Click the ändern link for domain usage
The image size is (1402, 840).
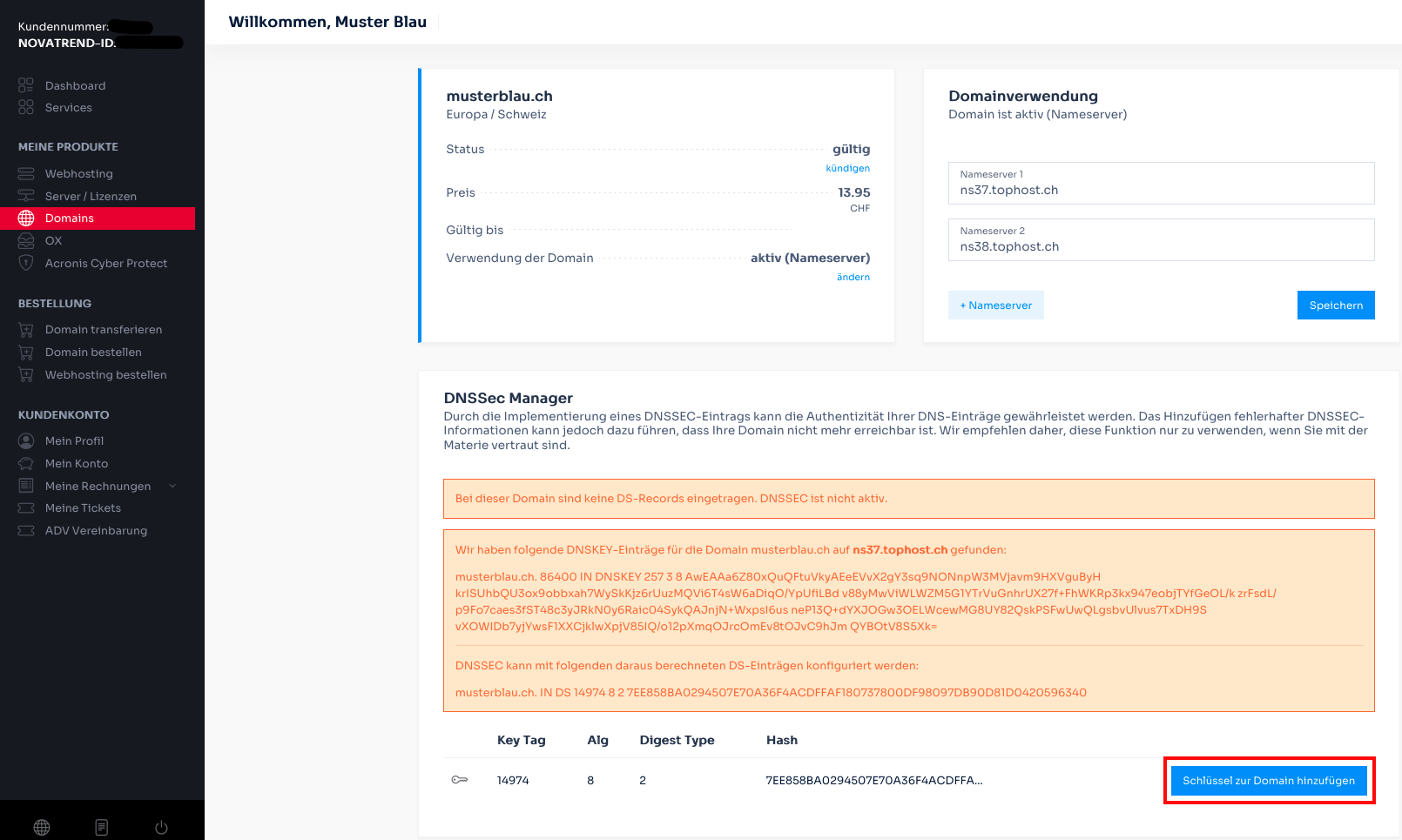[853, 278]
